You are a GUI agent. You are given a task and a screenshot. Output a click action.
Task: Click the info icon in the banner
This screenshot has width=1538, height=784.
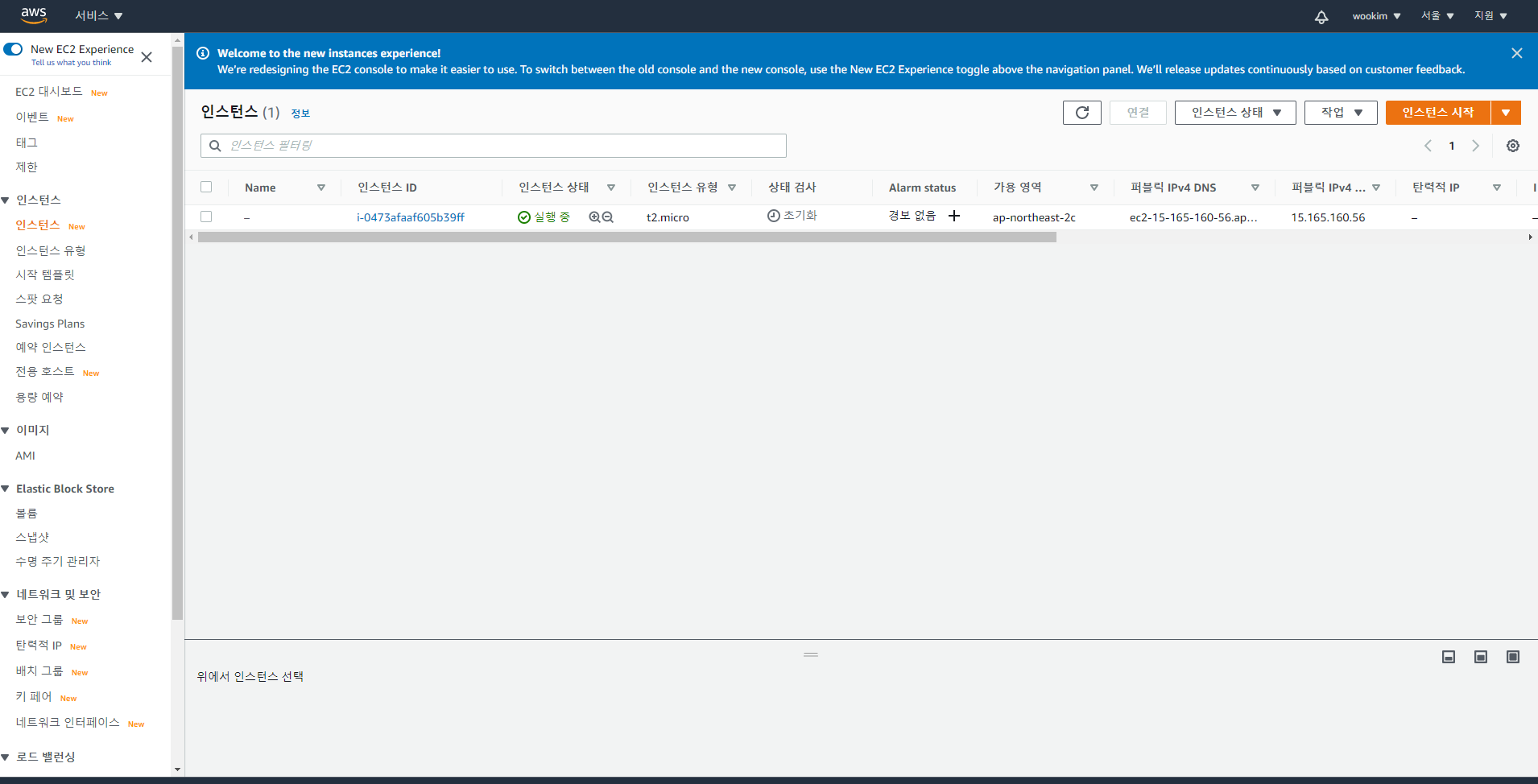203,53
